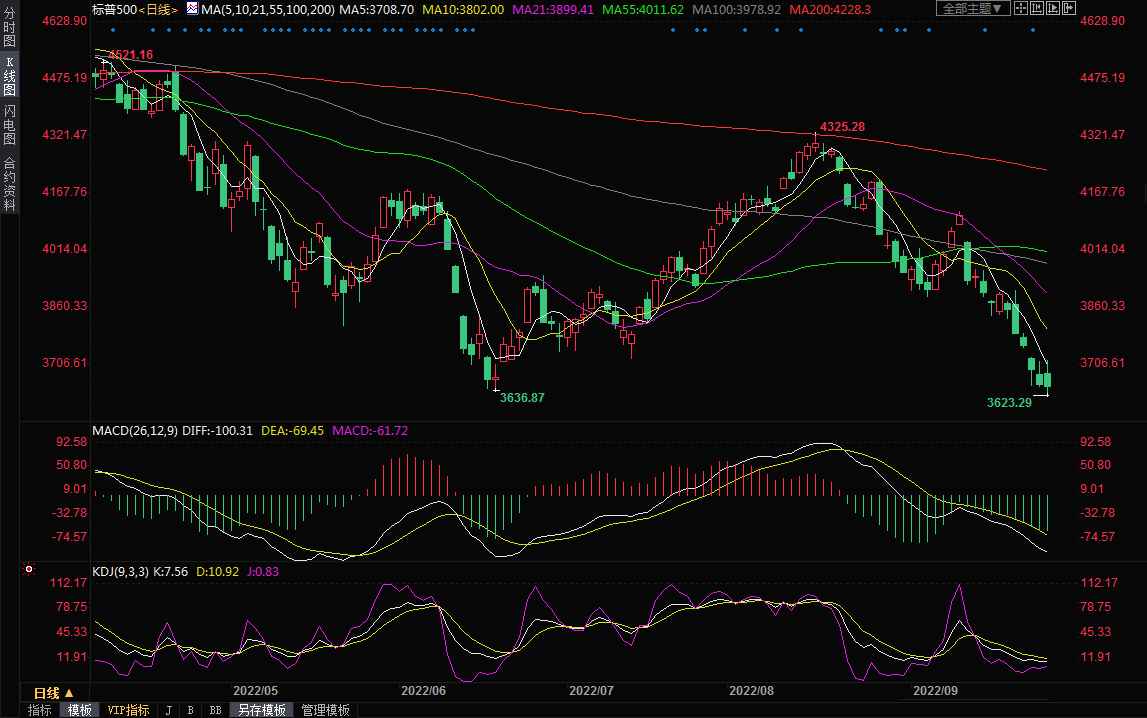Click the 另存模板 button
Viewport: 1147px width, 718px height.
point(260,710)
